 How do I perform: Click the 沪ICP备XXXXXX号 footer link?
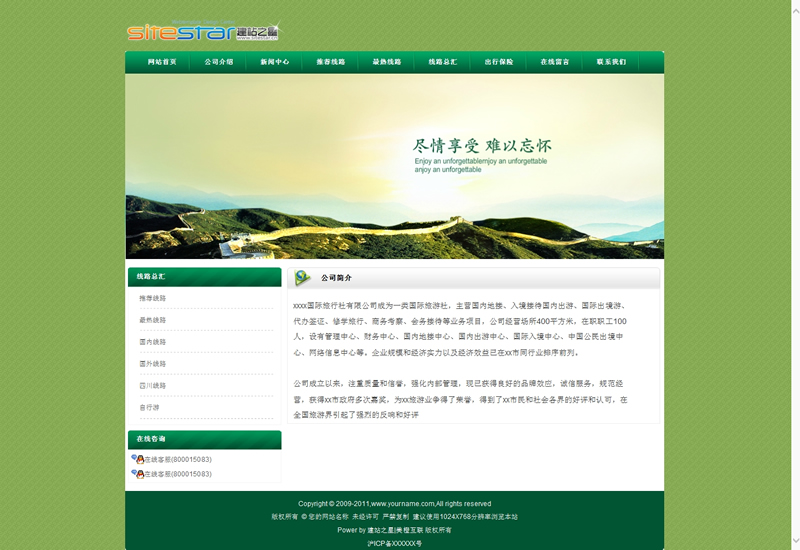394,543
